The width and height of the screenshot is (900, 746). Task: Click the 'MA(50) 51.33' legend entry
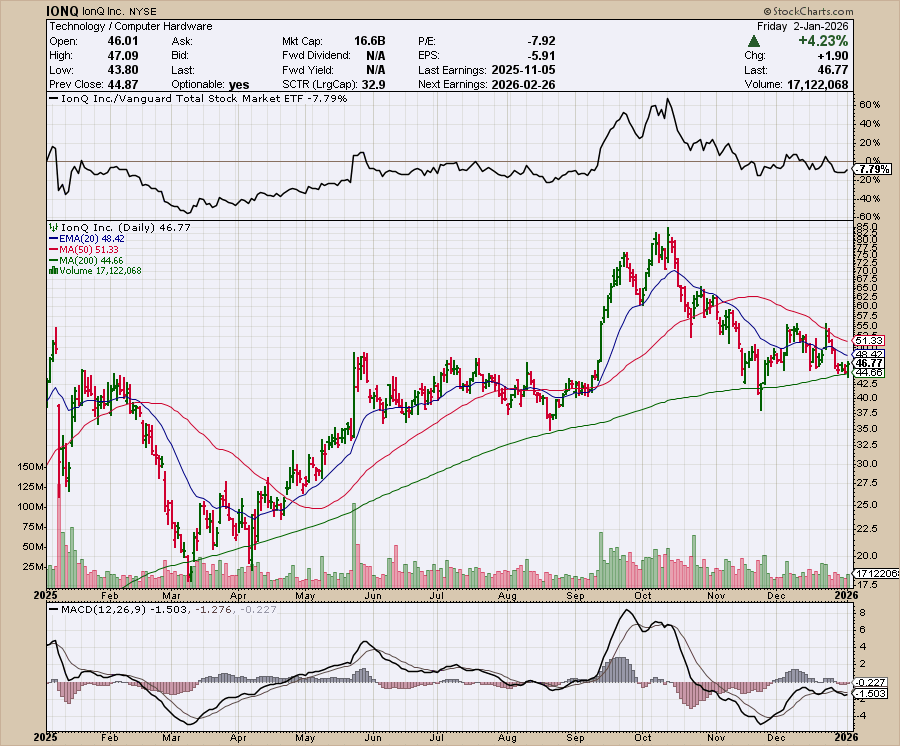[x=89, y=250]
